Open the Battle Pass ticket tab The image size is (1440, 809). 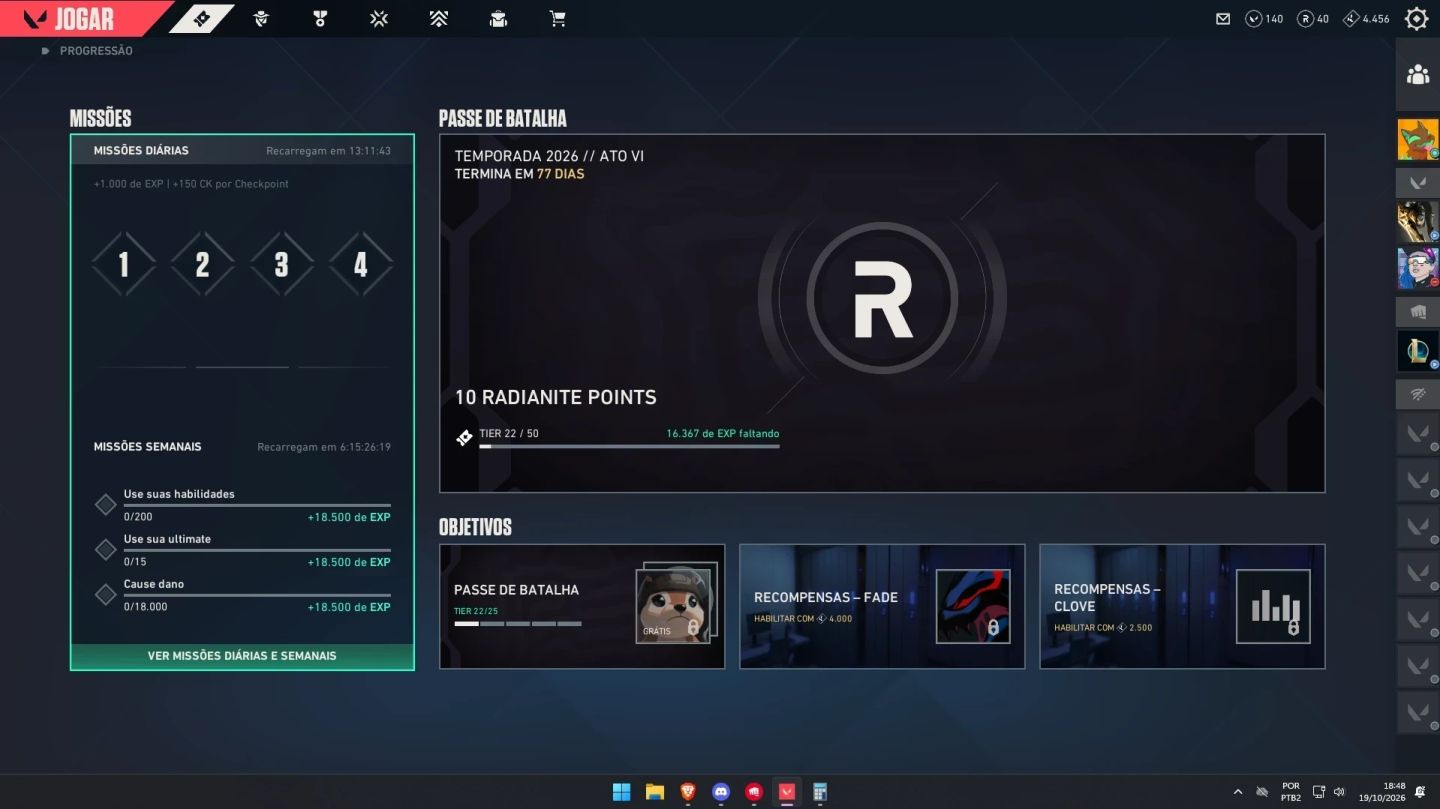click(x=202, y=18)
